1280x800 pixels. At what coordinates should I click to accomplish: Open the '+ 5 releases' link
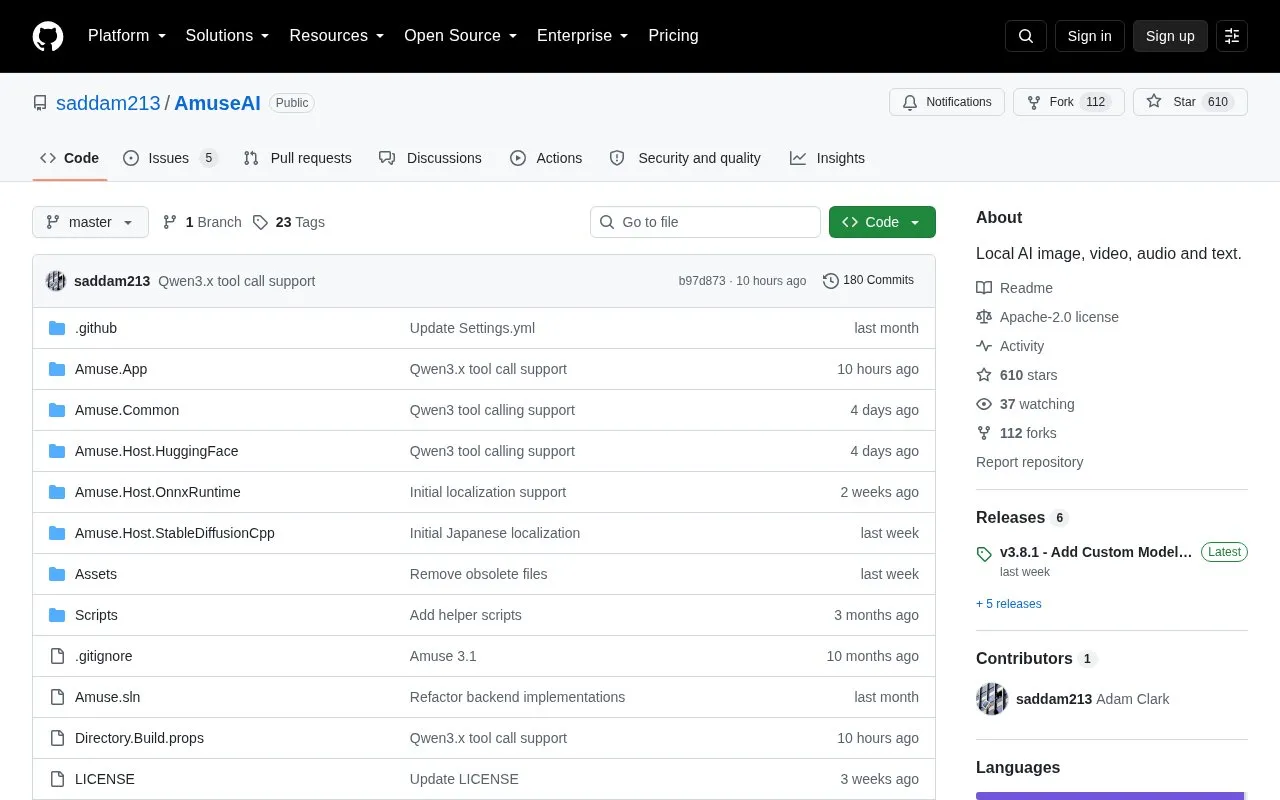pyautogui.click(x=1009, y=604)
